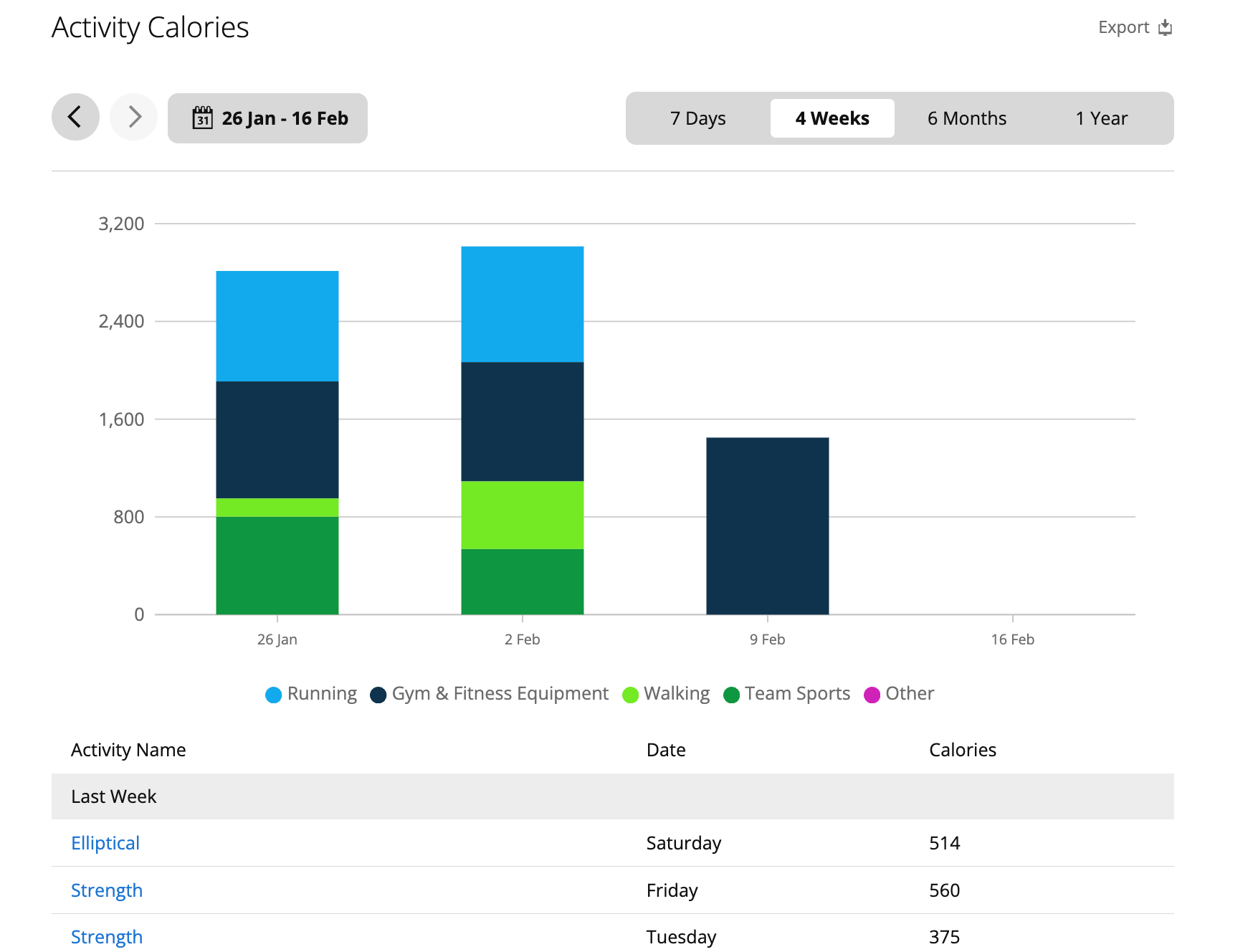Switch to 6 Months range
This screenshot has width=1253, height=952.
966,118
